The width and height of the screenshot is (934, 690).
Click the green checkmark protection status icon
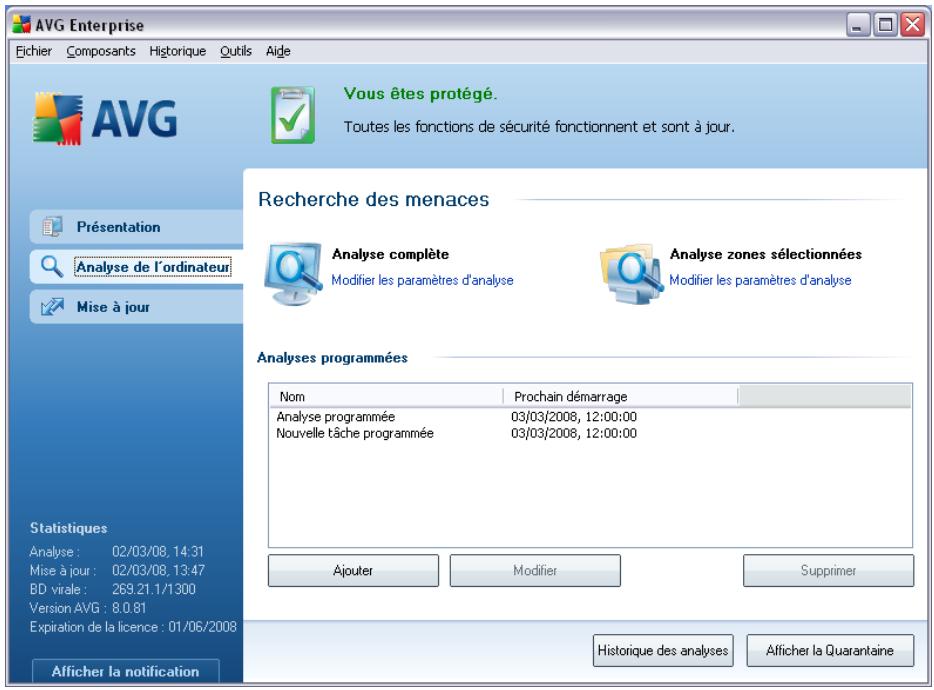click(292, 115)
